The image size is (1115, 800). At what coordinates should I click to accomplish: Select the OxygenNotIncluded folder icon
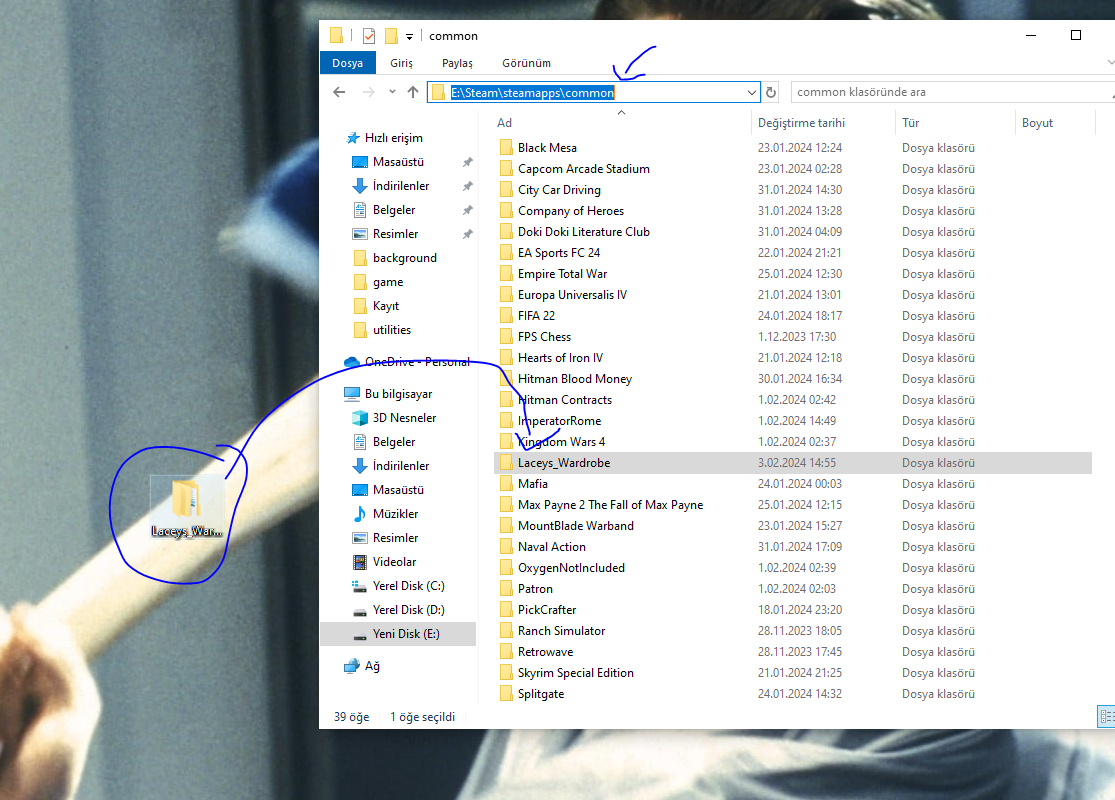pos(506,567)
